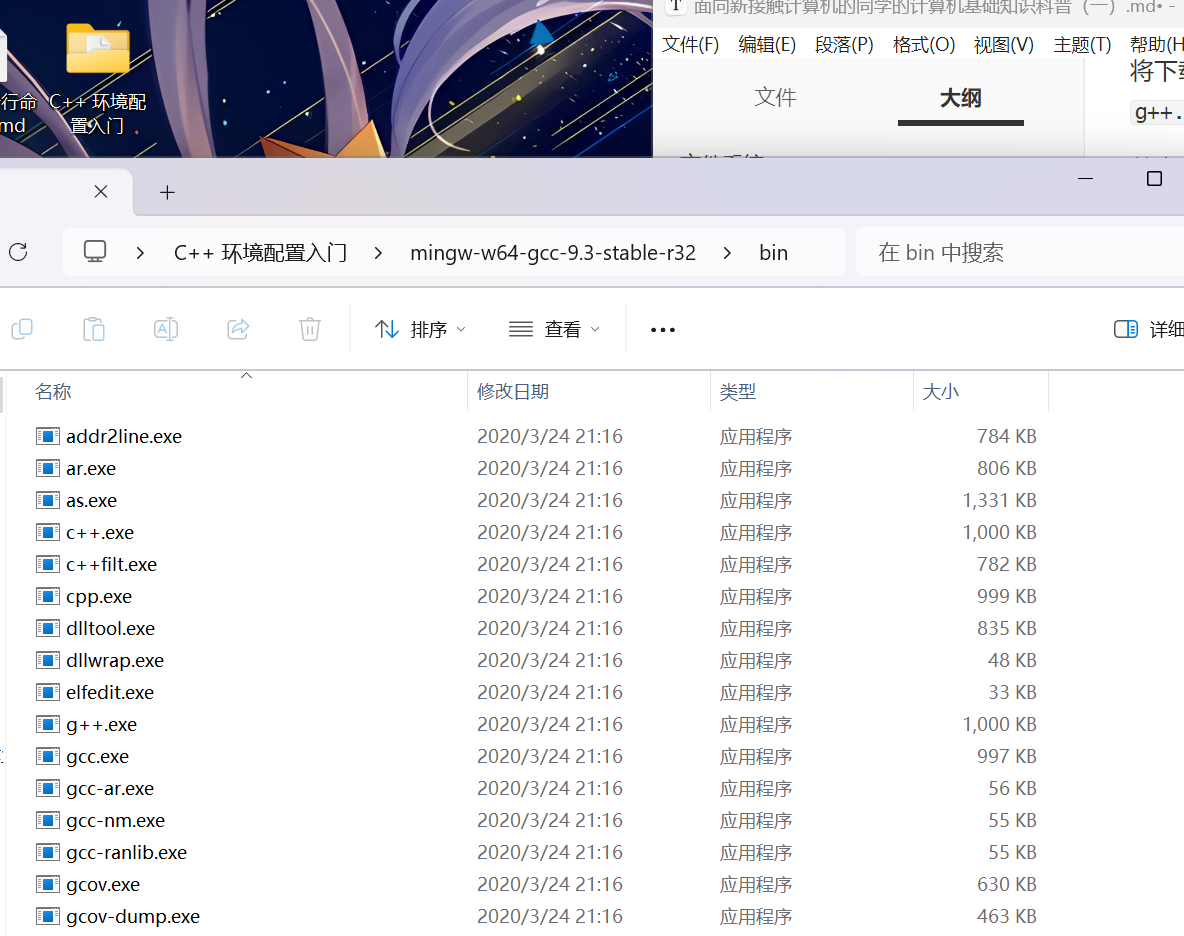
Task: Sort by 大小 column header
Action: pos(941,391)
